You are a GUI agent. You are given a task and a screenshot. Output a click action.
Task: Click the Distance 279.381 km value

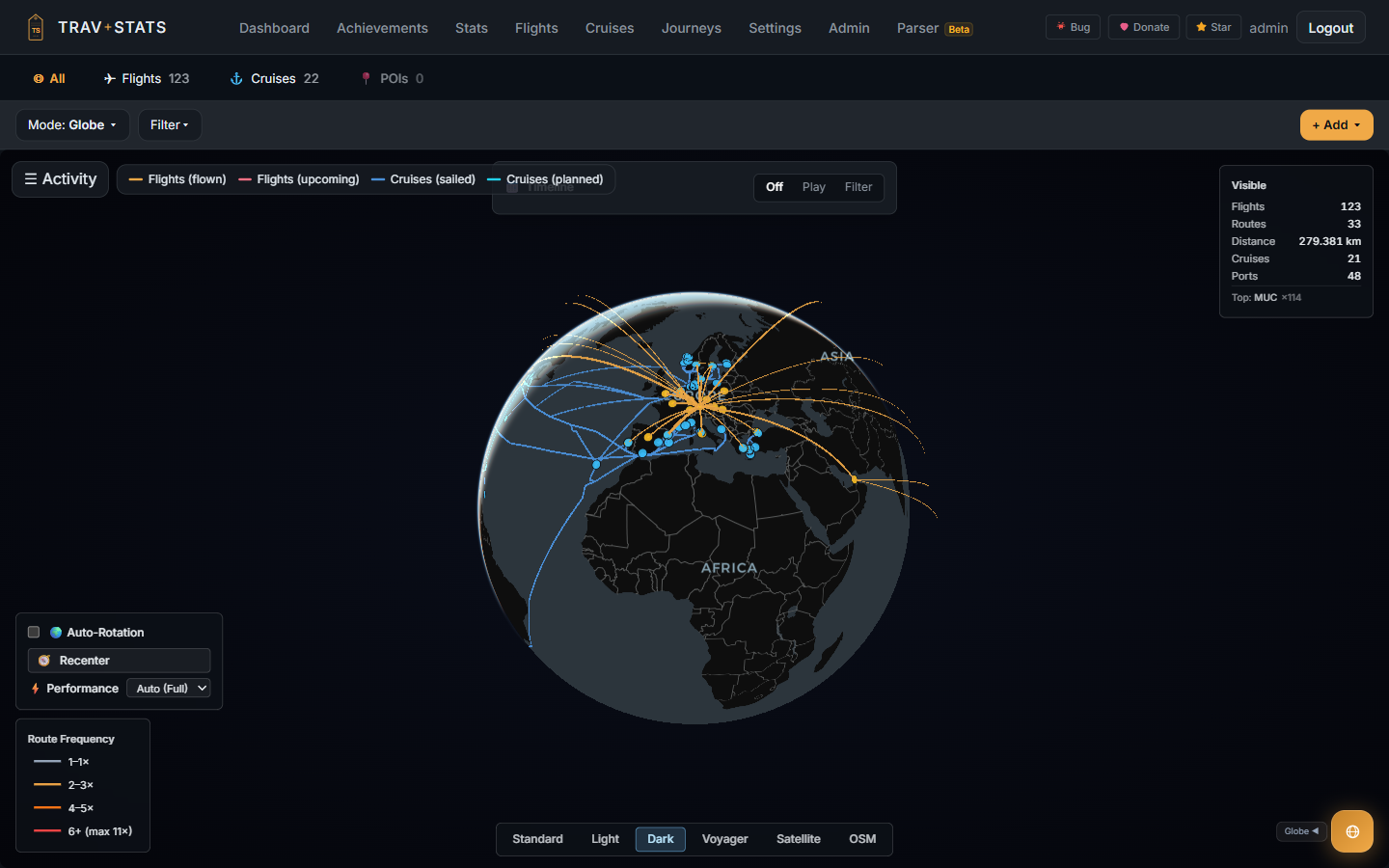[x=1329, y=241]
